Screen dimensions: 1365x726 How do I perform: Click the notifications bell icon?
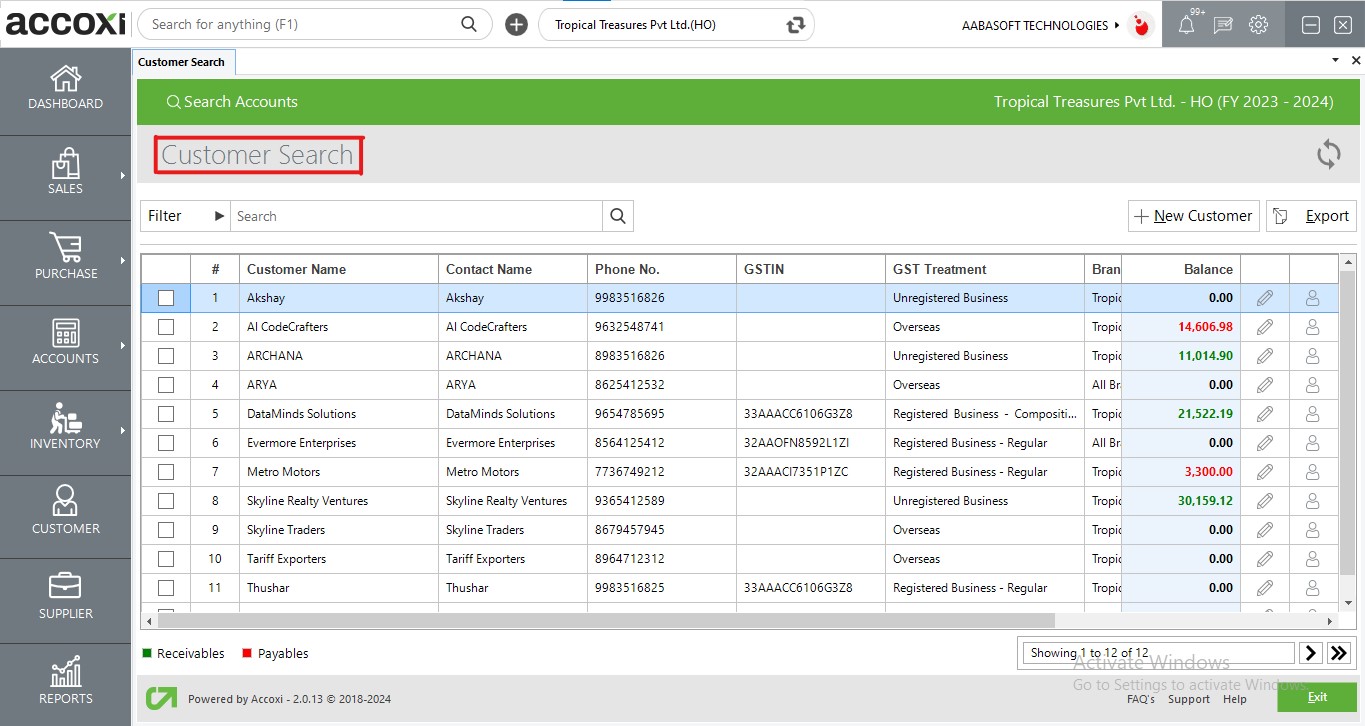point(1186,25)
